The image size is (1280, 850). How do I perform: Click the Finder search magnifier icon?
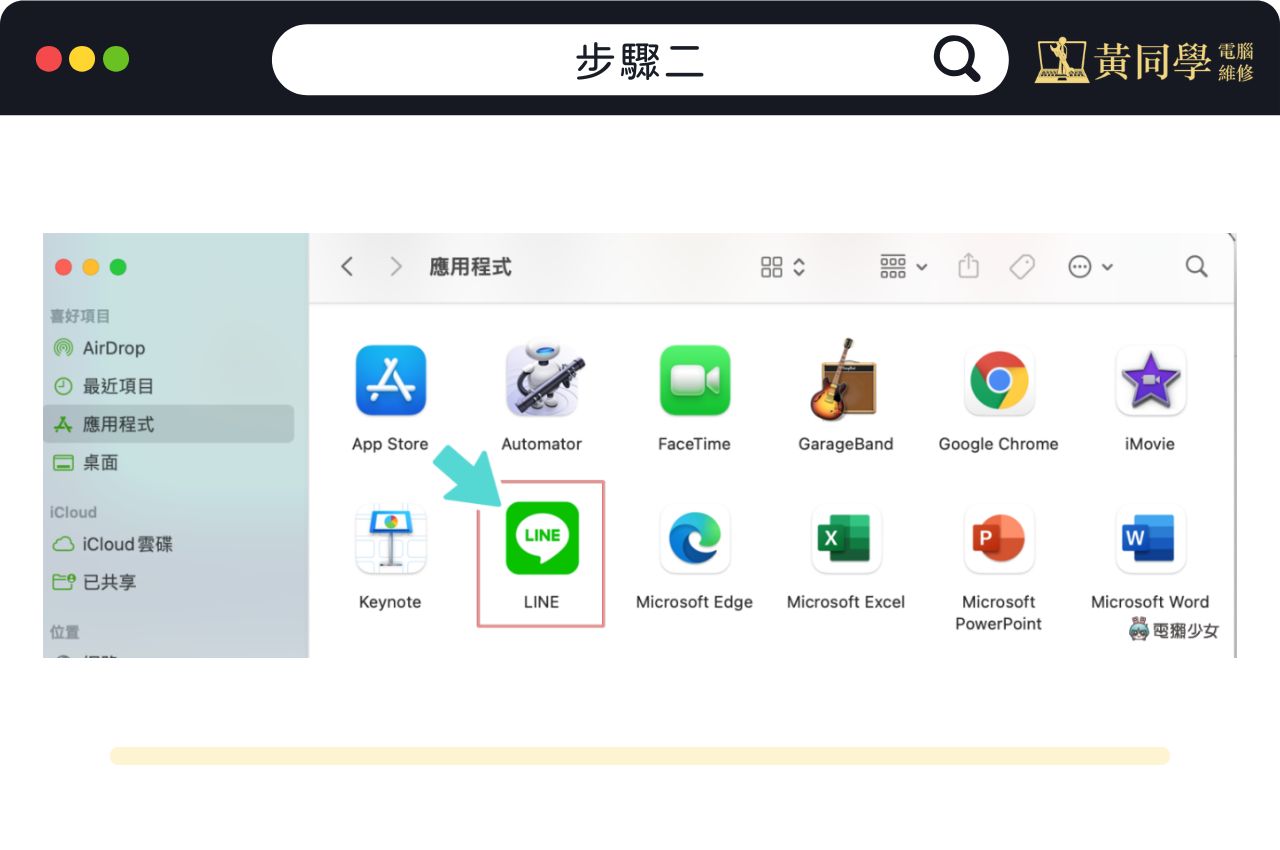pyautogui.click(x=1196, y=266)
